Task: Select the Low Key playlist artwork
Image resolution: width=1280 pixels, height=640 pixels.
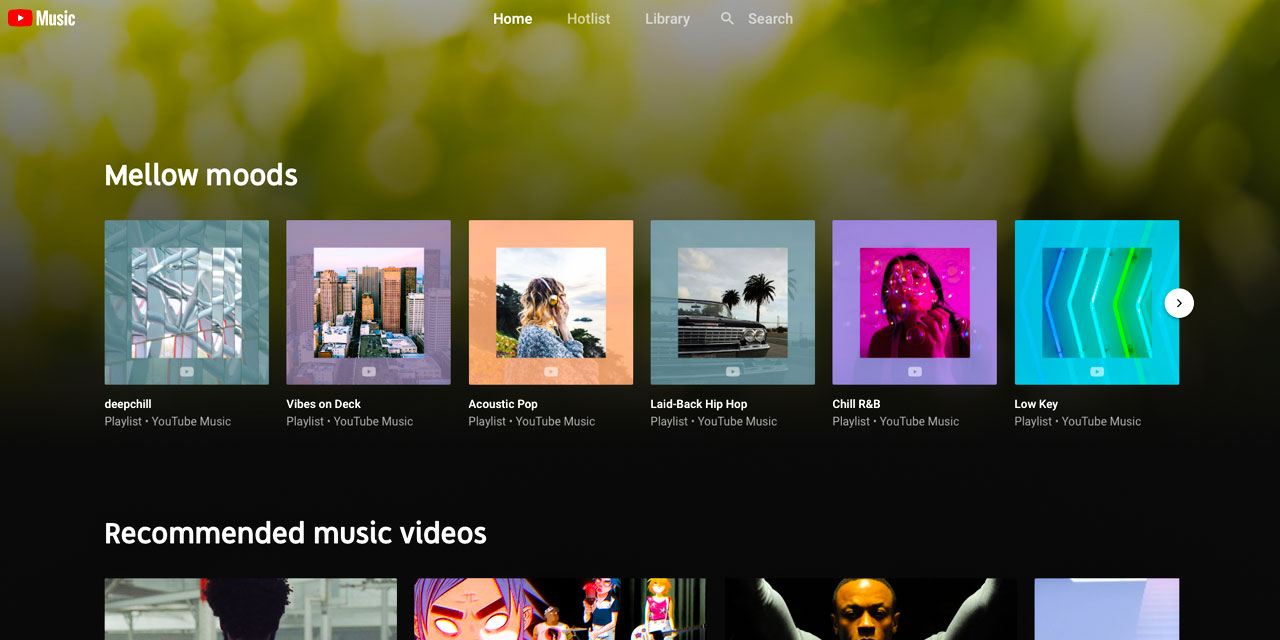Action: click(1096, 302)
